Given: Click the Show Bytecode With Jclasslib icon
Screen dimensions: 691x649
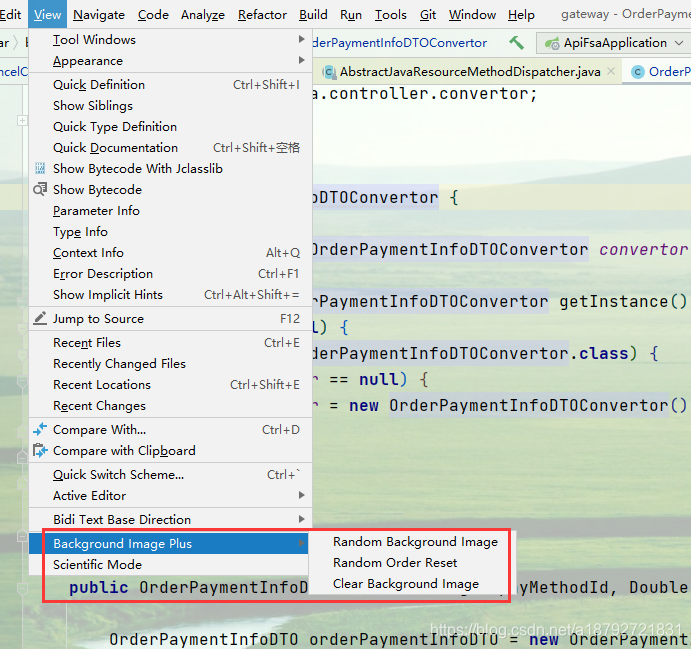Looking at the screenshot, I should point(40,168).
